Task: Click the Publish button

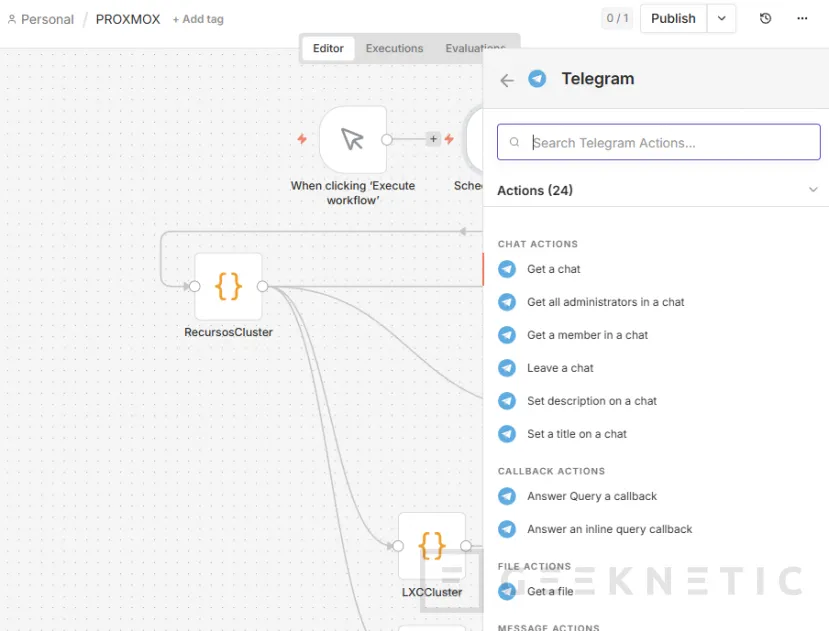Action: coord(673,18)
